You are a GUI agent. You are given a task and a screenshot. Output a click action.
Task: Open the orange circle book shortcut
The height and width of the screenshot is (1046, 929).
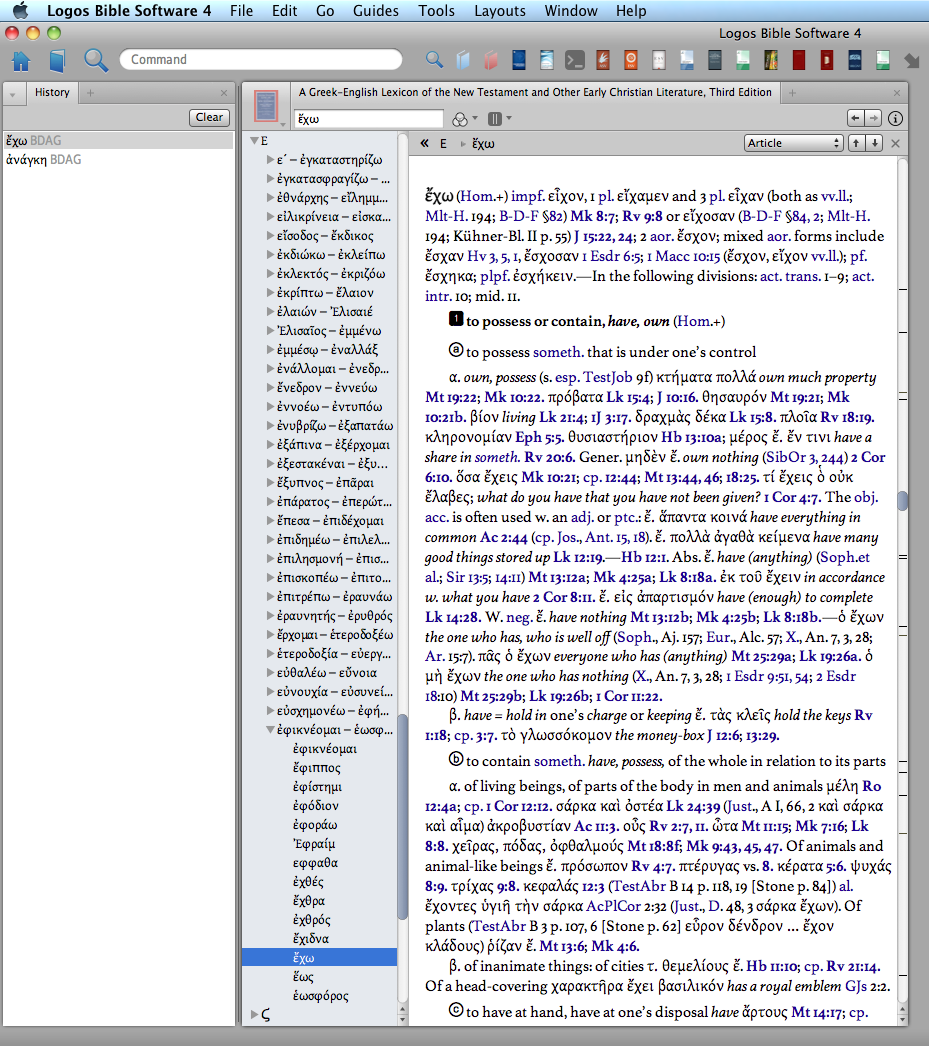point(631,60)
